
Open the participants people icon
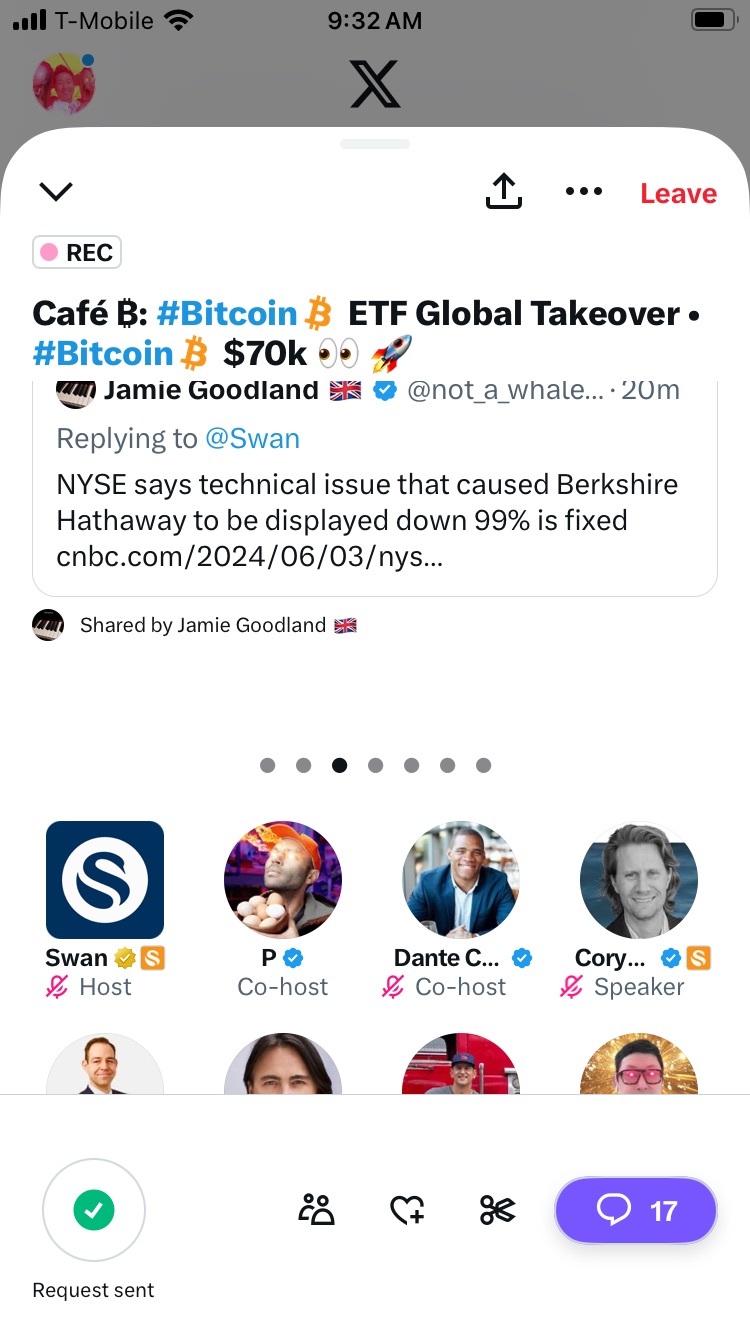coord(317,1210)
